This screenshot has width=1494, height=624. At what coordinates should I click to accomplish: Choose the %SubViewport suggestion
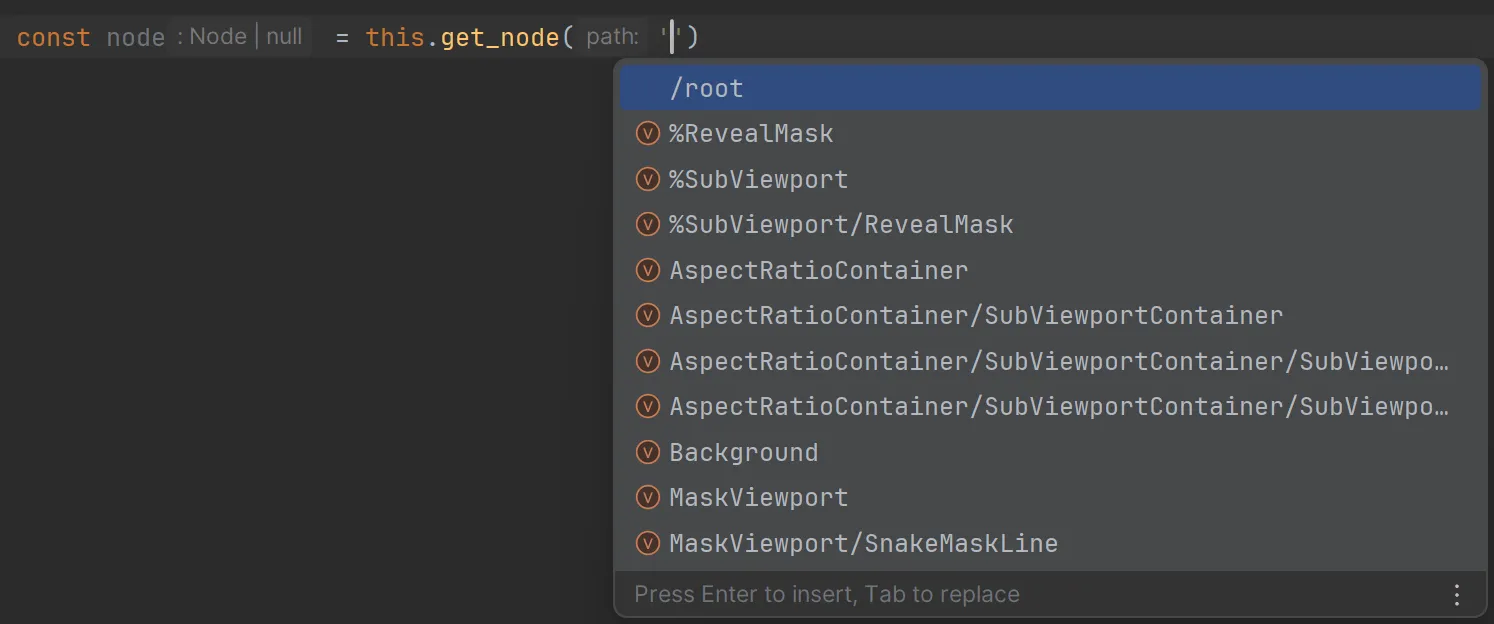(x=1050, y=180)
